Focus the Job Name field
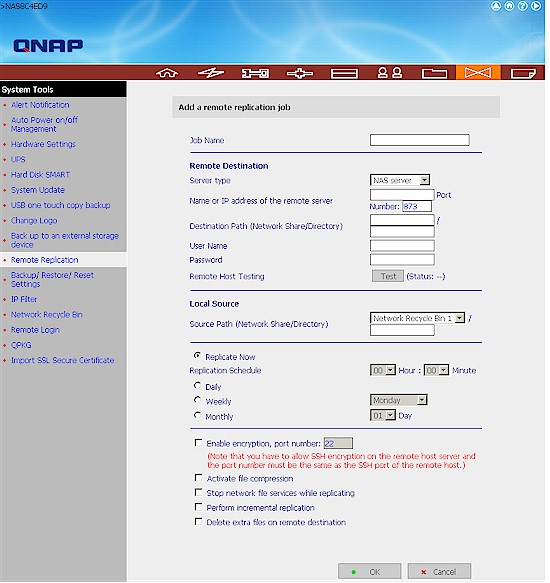Screen dimensions: 550x583 click(x=419, y=140)
